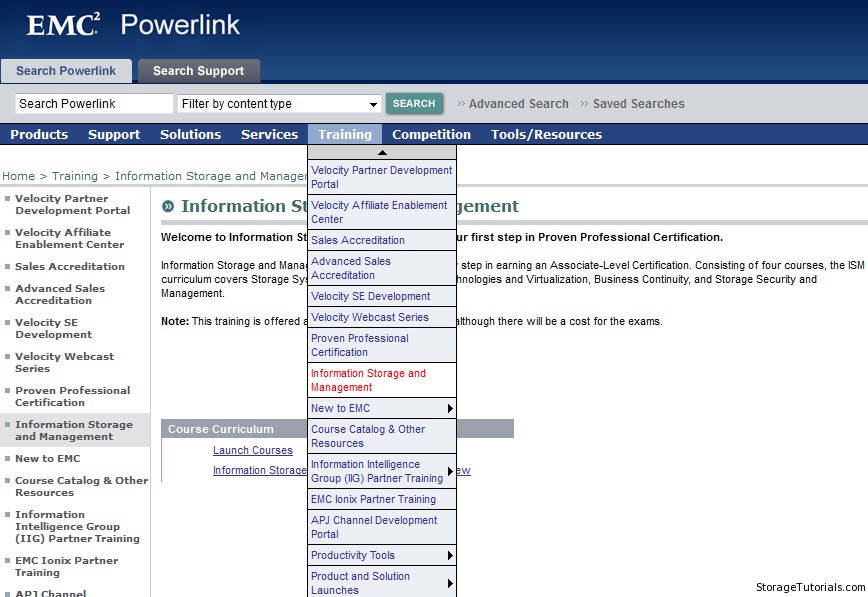The image size is (868, 597).
Task: Choose EMC Ionix Partner Training menu entry
Action: point(373,499)
